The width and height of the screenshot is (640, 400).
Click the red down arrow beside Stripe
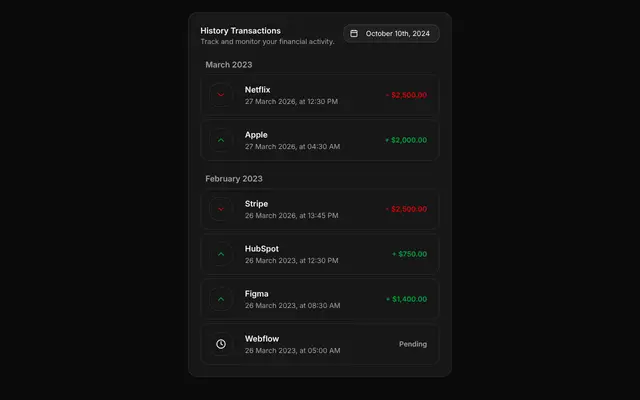(x=221, y=209)
